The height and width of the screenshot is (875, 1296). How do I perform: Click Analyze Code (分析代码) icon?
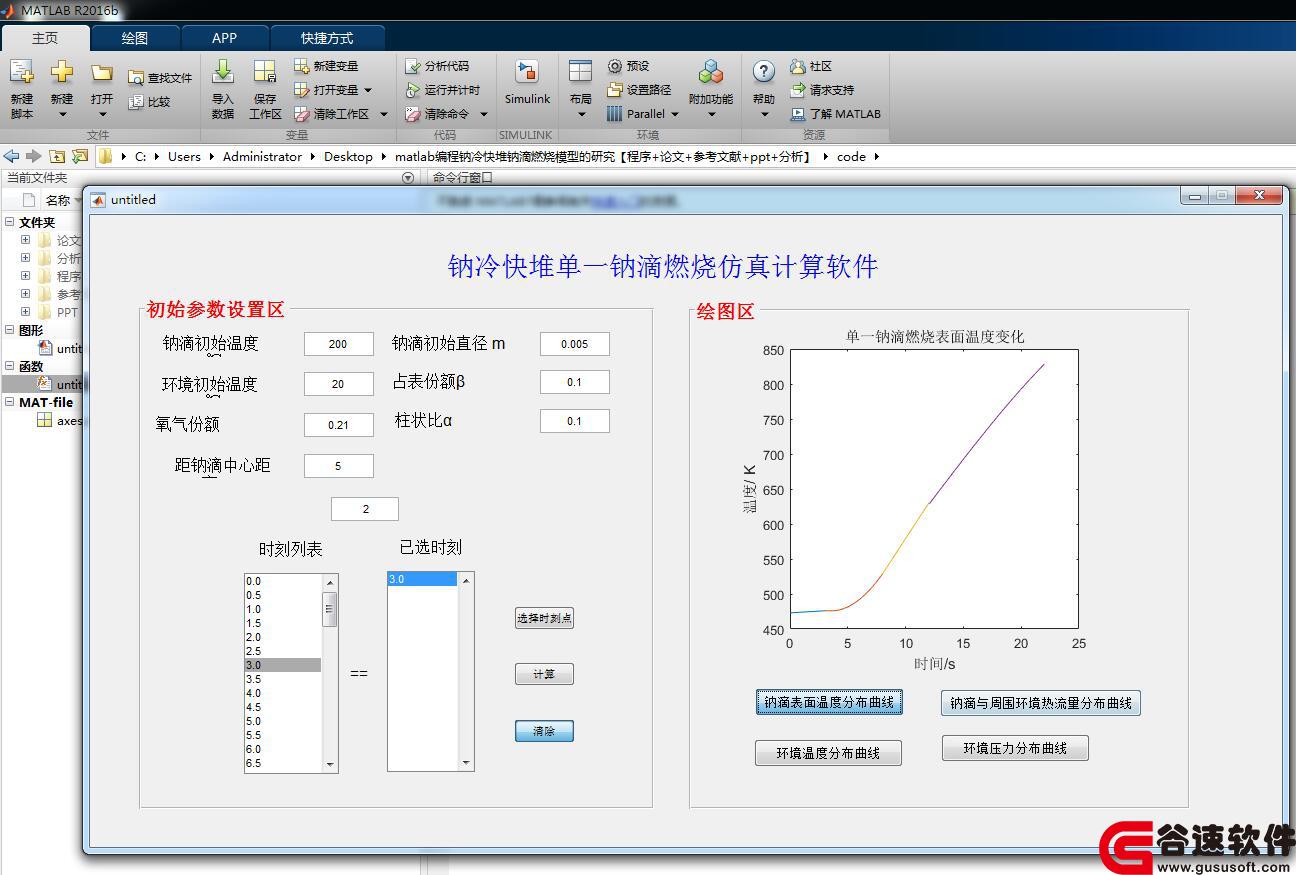tap(413, 66)
